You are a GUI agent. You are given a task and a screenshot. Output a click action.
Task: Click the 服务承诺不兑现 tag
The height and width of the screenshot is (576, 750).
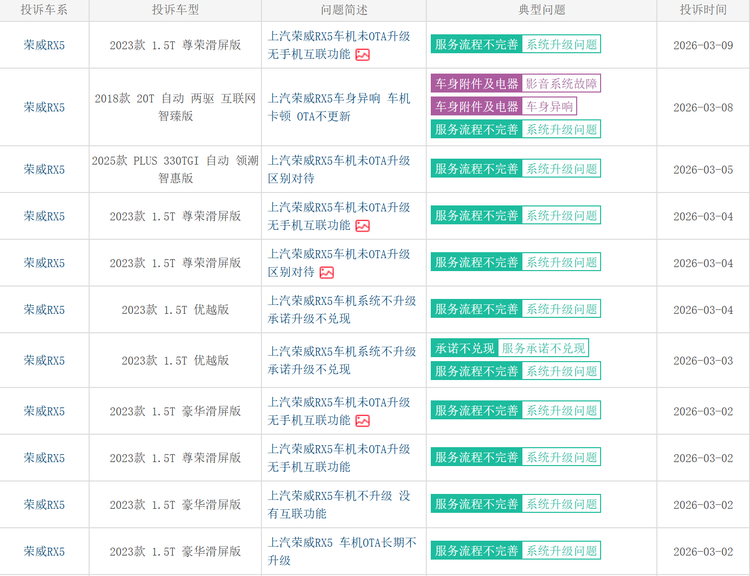544,348
